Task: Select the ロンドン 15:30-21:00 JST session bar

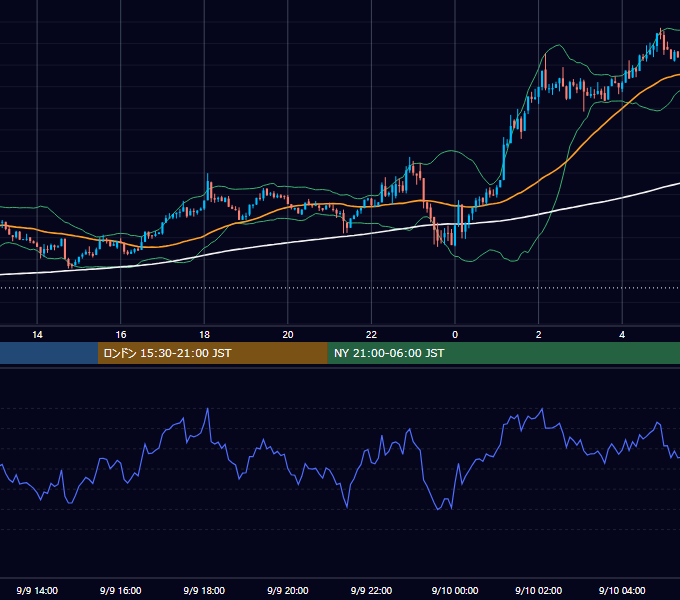Action: coord(212,353)
